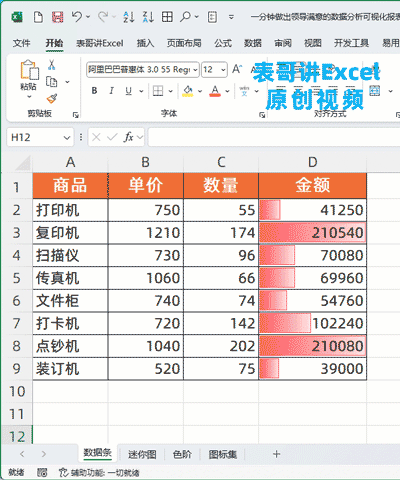Viewport: 400px width, 480px height.
Task: Select row 3 header
Action: coord(16,233)
